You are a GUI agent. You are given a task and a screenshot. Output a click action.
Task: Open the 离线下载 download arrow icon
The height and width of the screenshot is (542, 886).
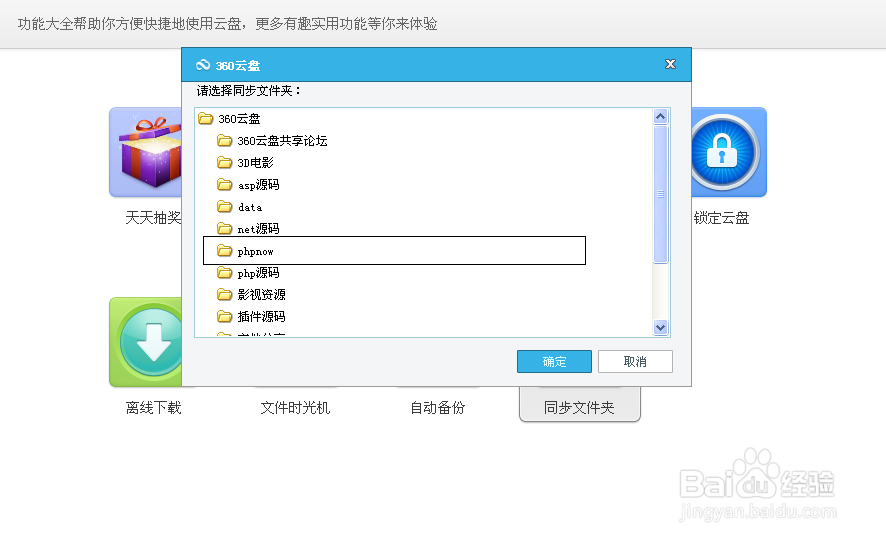146,342
